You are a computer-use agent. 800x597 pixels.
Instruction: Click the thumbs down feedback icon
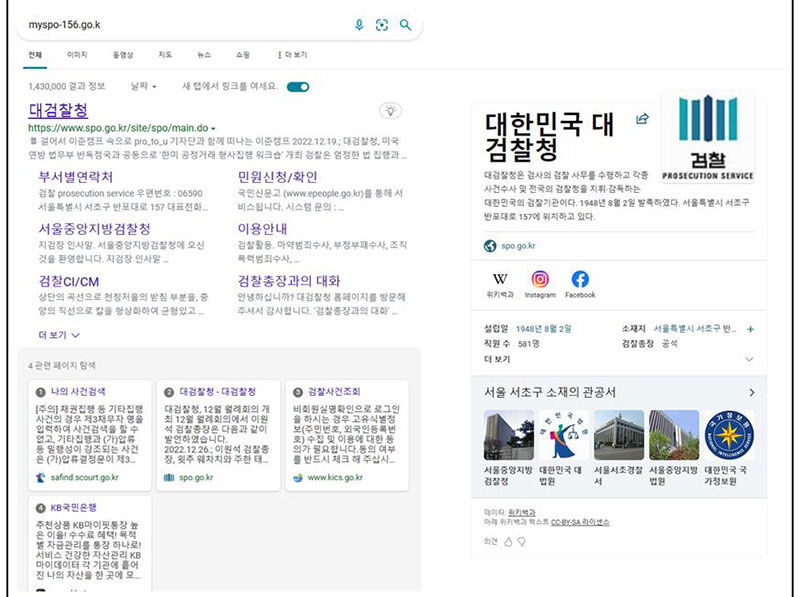point(521,542)
